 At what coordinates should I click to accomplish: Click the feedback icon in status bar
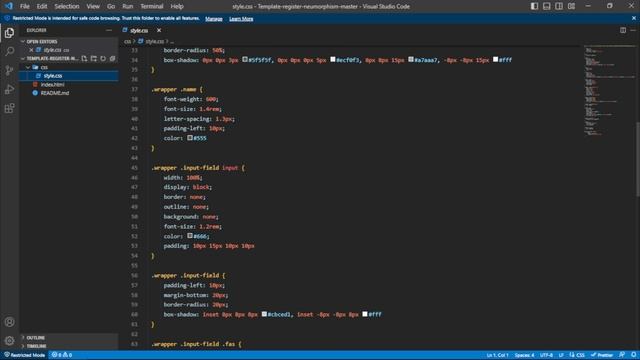click(622, 355)
